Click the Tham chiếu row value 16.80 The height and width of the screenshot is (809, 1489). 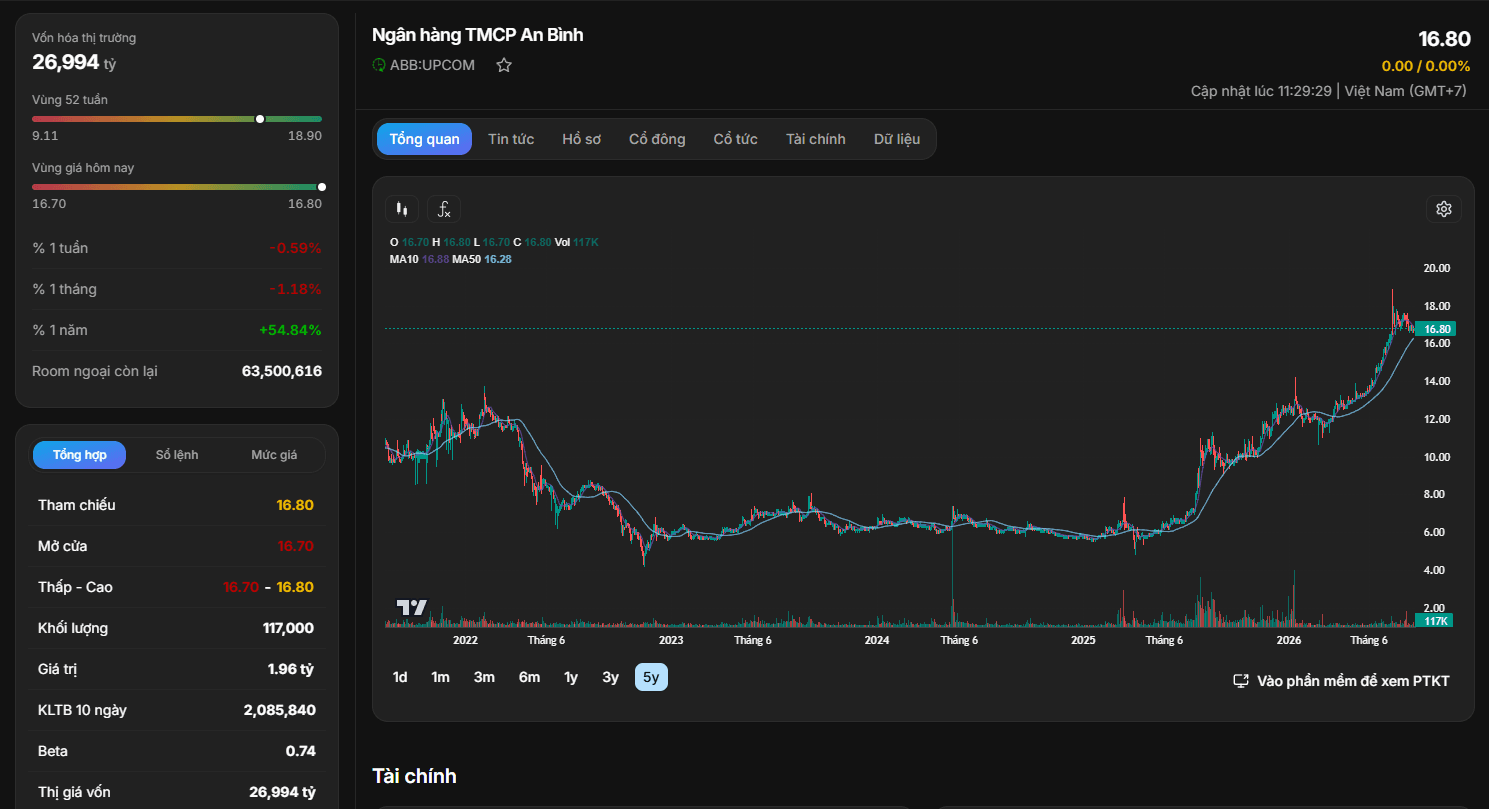coord(295,505)
